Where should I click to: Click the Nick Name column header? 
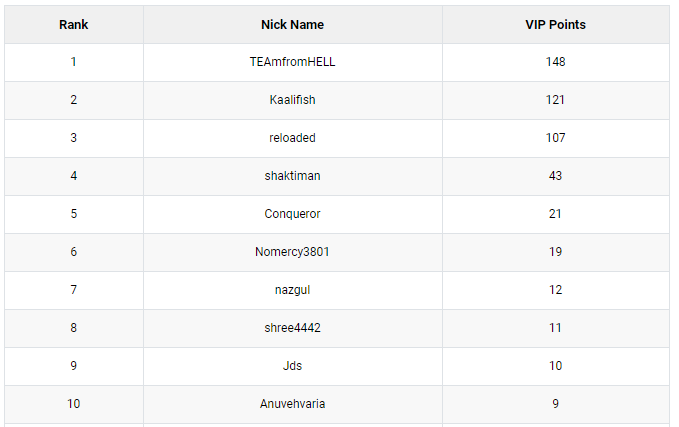[293, 25]
